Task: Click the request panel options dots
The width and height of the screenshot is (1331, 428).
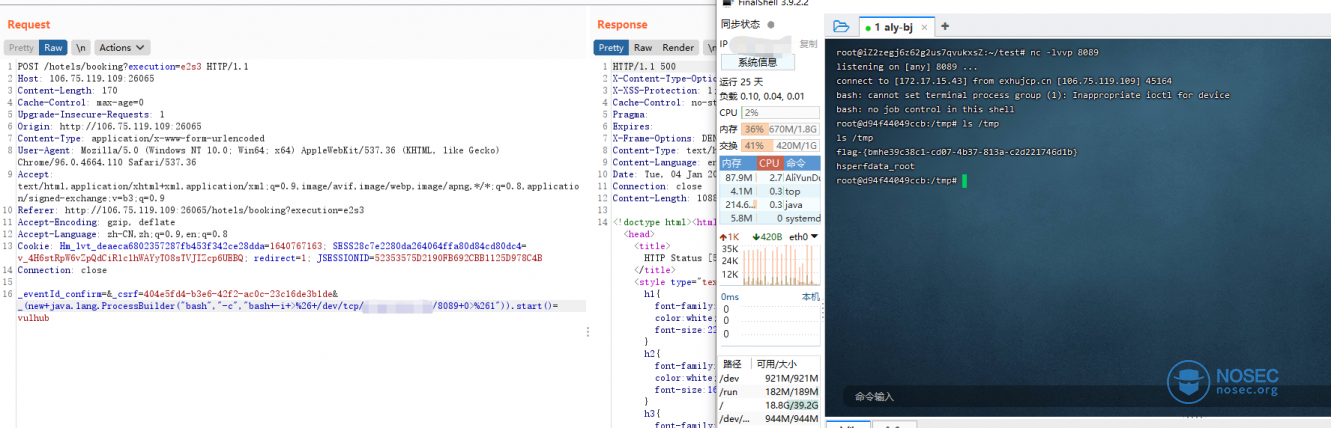Action: (587, 331)
